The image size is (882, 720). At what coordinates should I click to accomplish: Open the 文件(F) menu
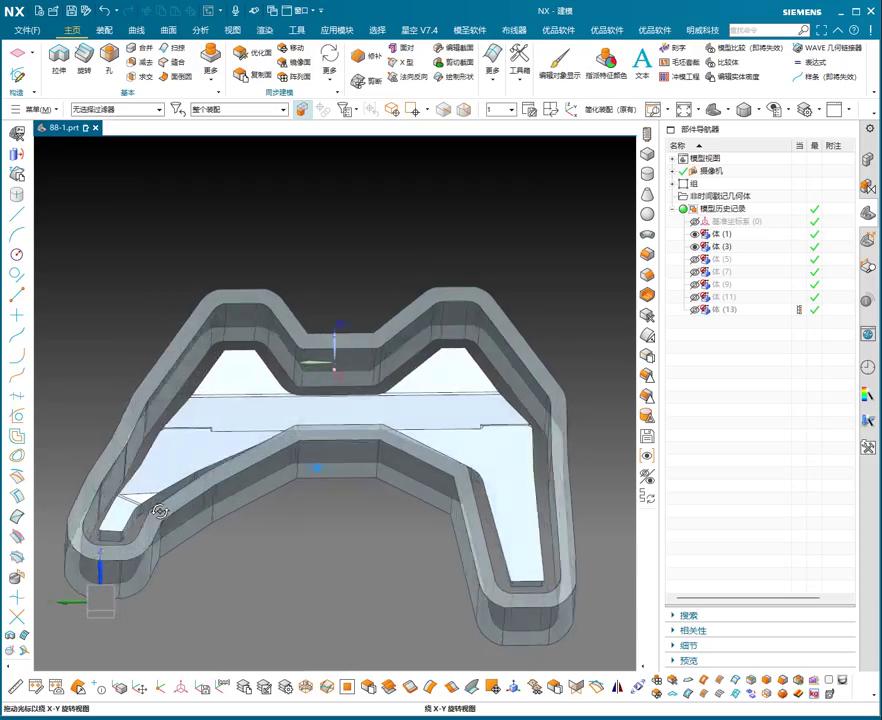click(27, 30)
